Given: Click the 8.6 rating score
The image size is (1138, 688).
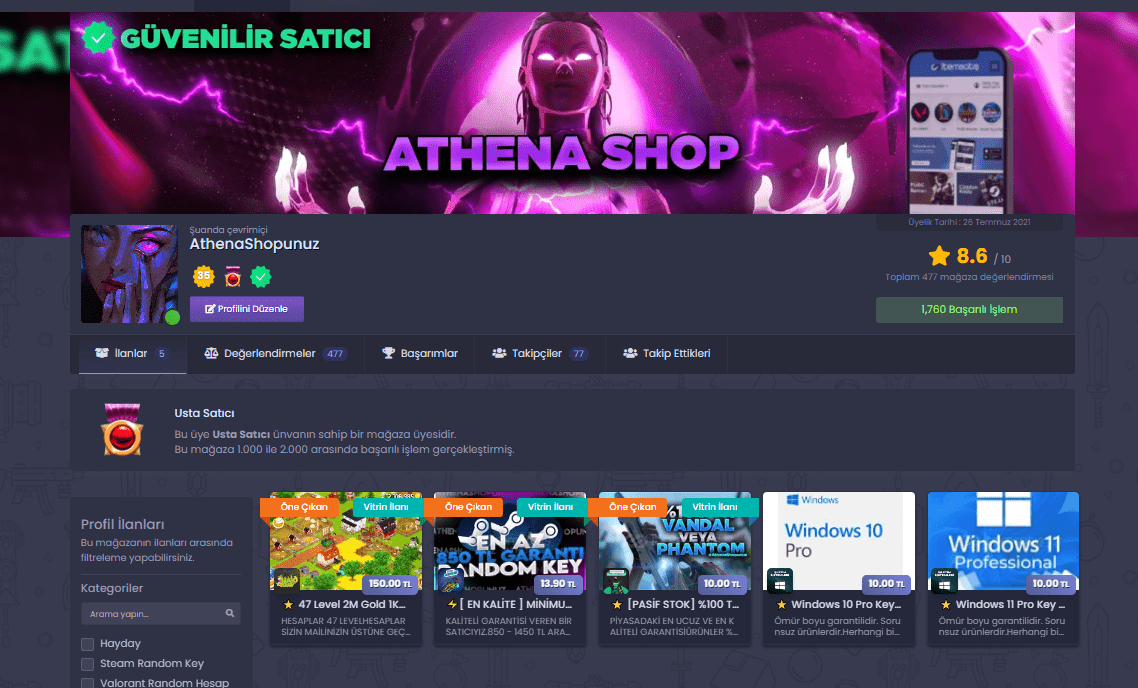Looking at the screenshot, I should tap(972, 256).
